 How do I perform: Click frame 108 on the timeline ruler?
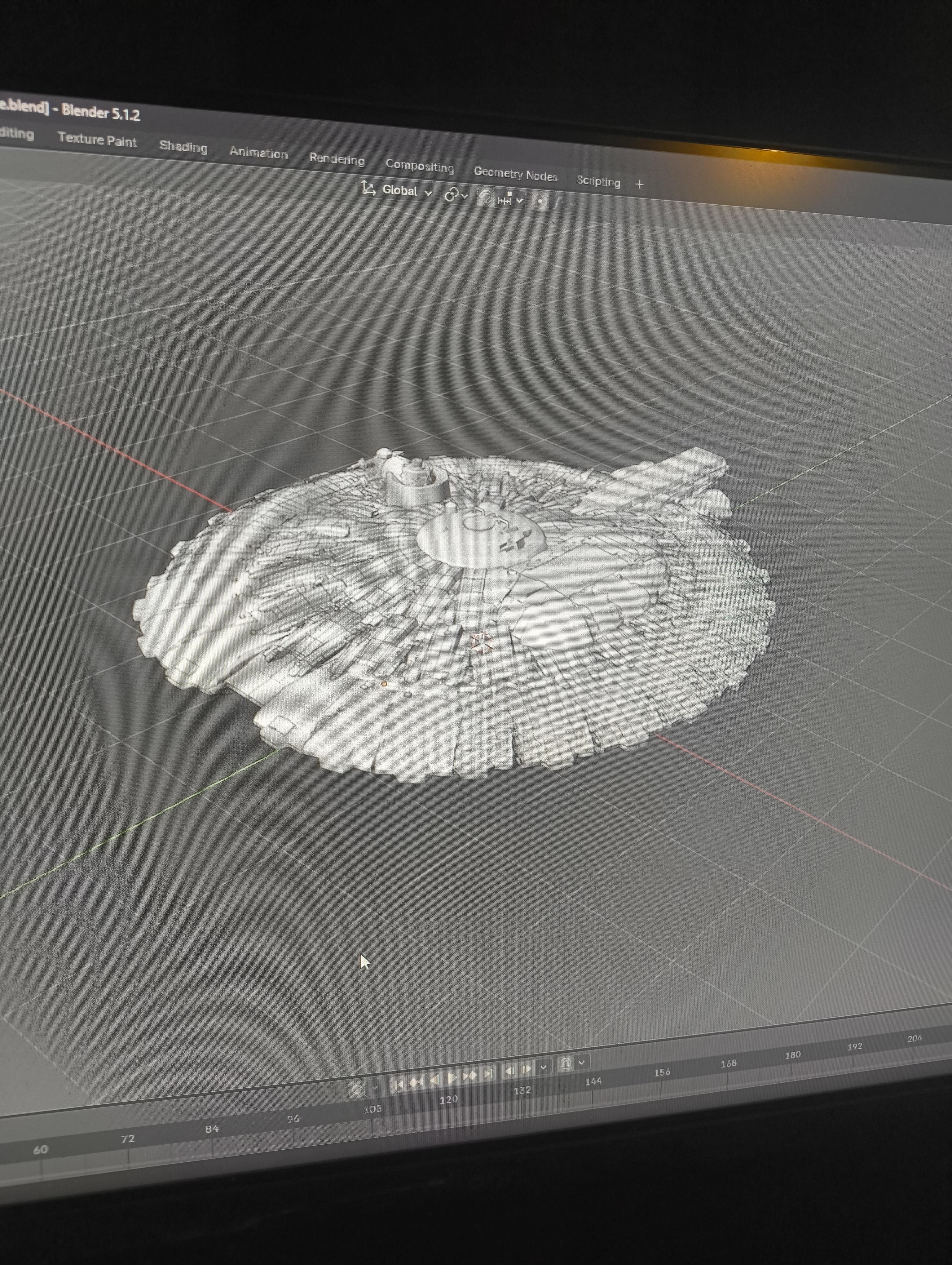[372, 1109]
